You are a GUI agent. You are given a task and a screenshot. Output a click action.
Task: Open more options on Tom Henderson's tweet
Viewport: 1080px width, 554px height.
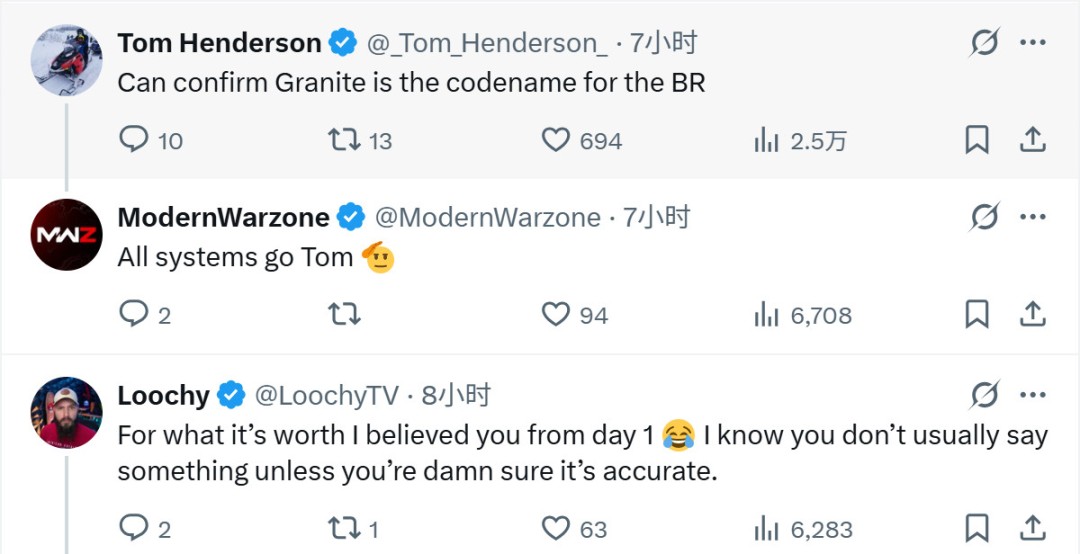pos(1032,43)
